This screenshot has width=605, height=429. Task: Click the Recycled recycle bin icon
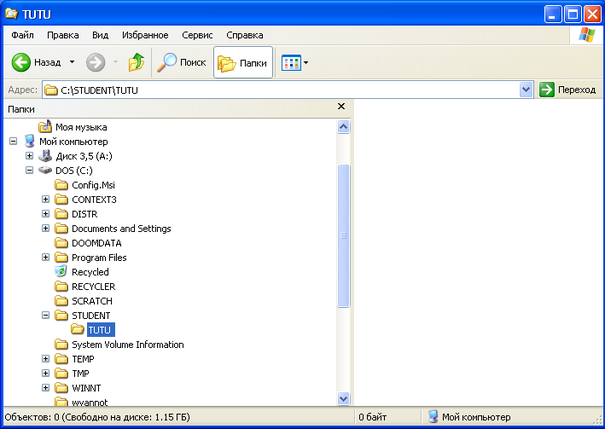(61, 272)
